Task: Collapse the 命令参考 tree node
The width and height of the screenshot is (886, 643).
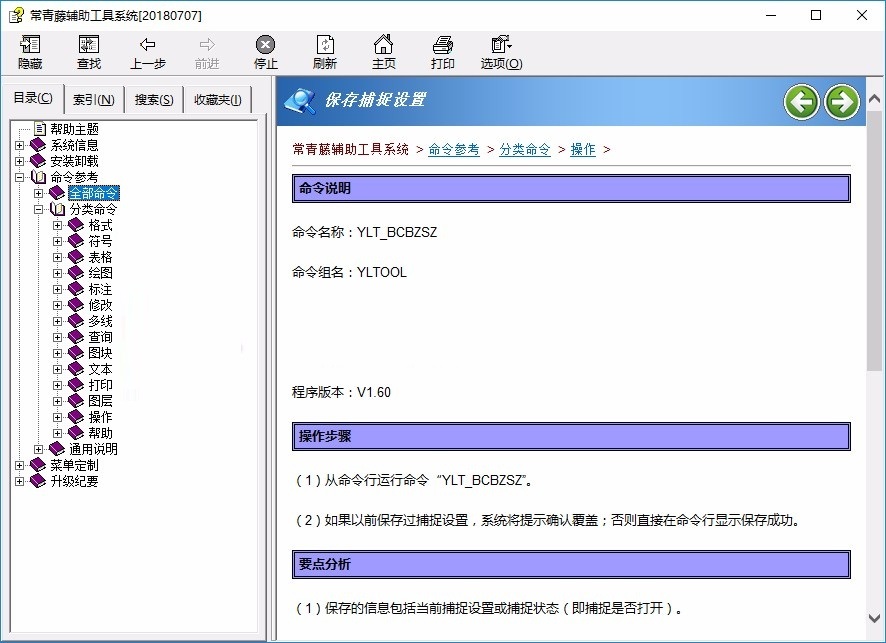Action: click(20, 177)
